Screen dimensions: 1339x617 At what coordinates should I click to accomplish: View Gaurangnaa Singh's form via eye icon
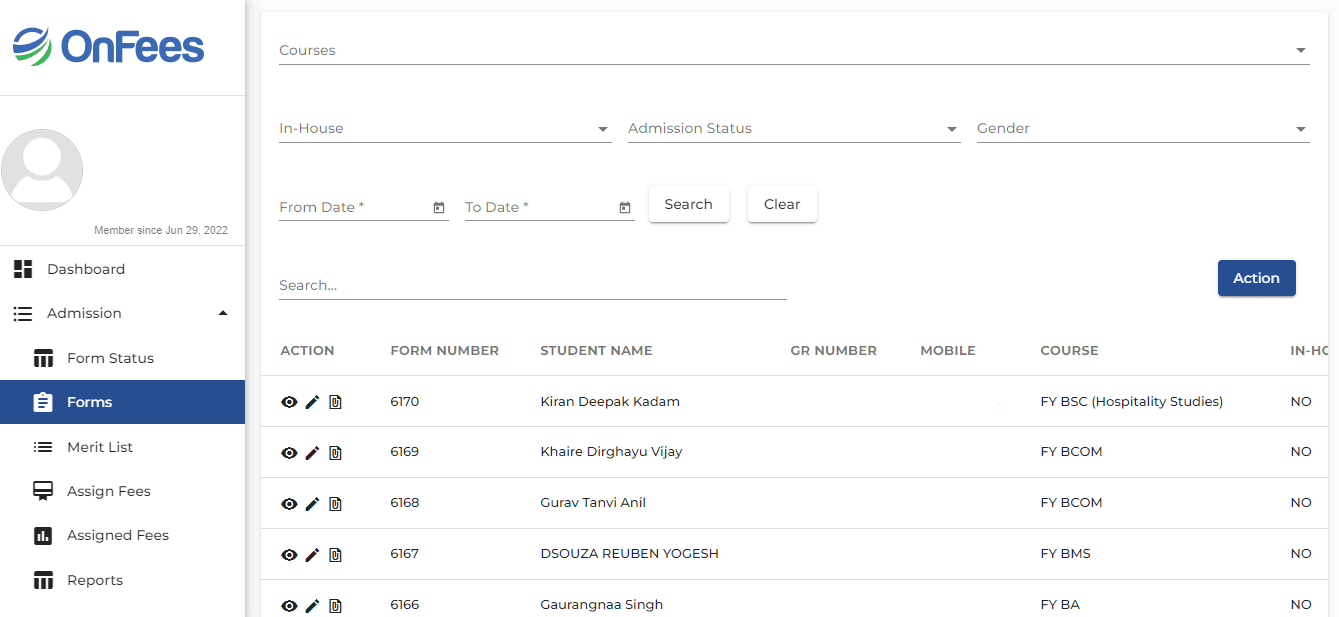[289, 606]
